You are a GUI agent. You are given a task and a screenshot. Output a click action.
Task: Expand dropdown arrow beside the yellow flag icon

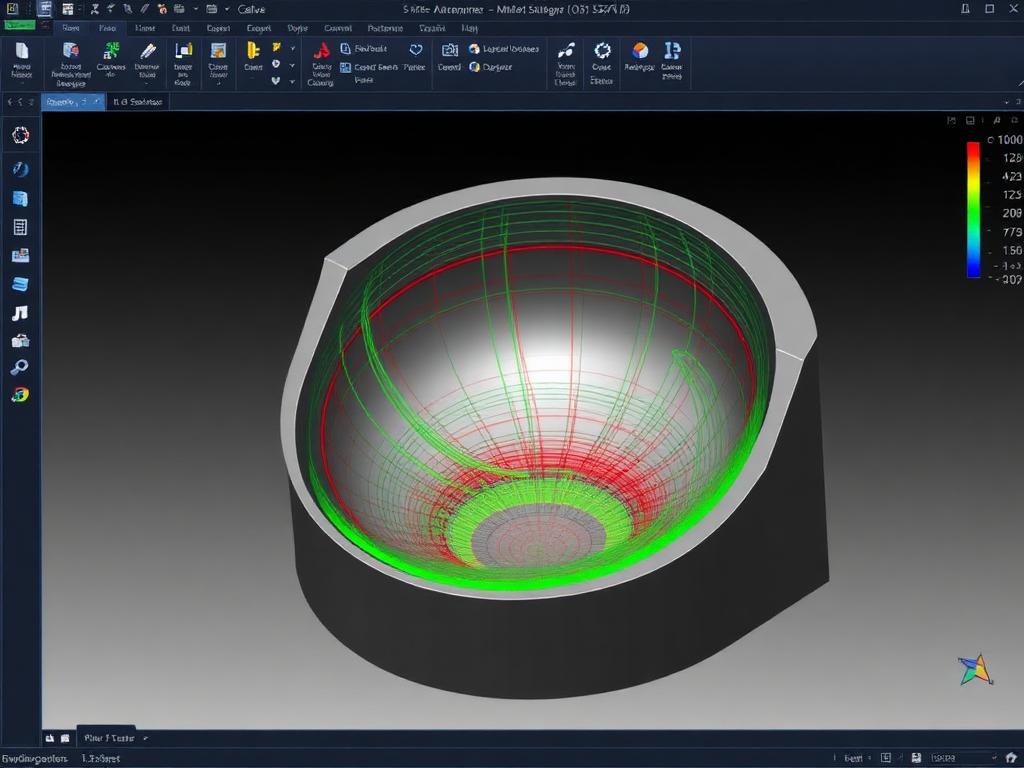[x=293, y=48]
